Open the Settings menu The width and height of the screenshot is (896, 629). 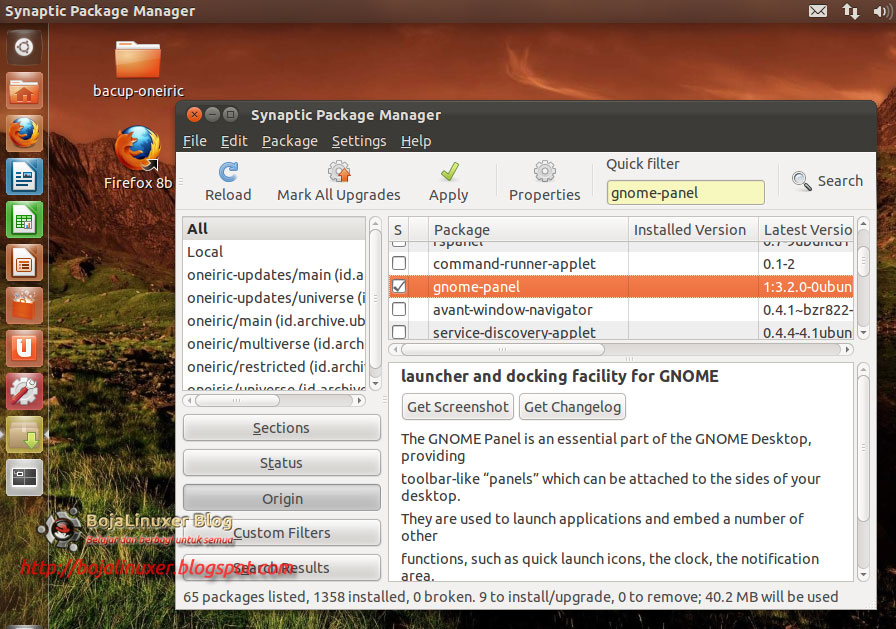[x=359, y=141]
